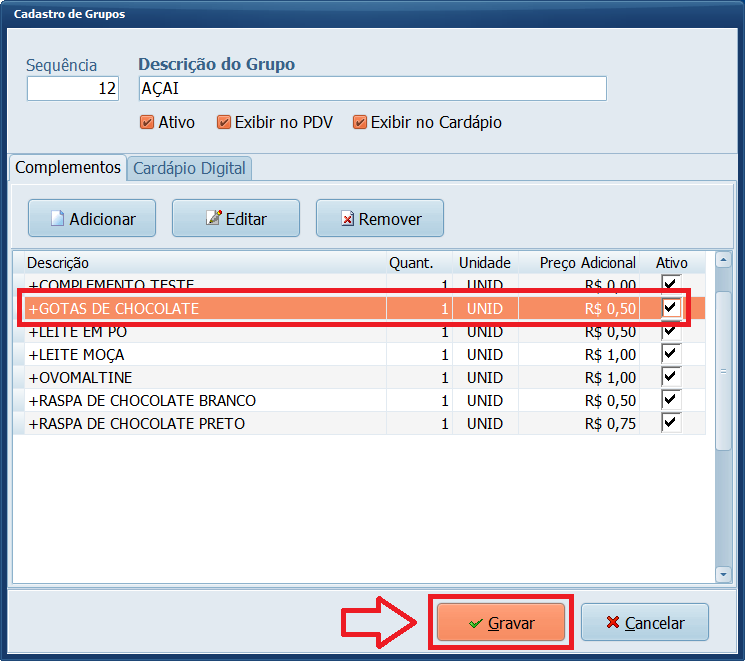745x661 pixels.
Task: Select the +LEITE MOÇA row
Action: (200, 355)
